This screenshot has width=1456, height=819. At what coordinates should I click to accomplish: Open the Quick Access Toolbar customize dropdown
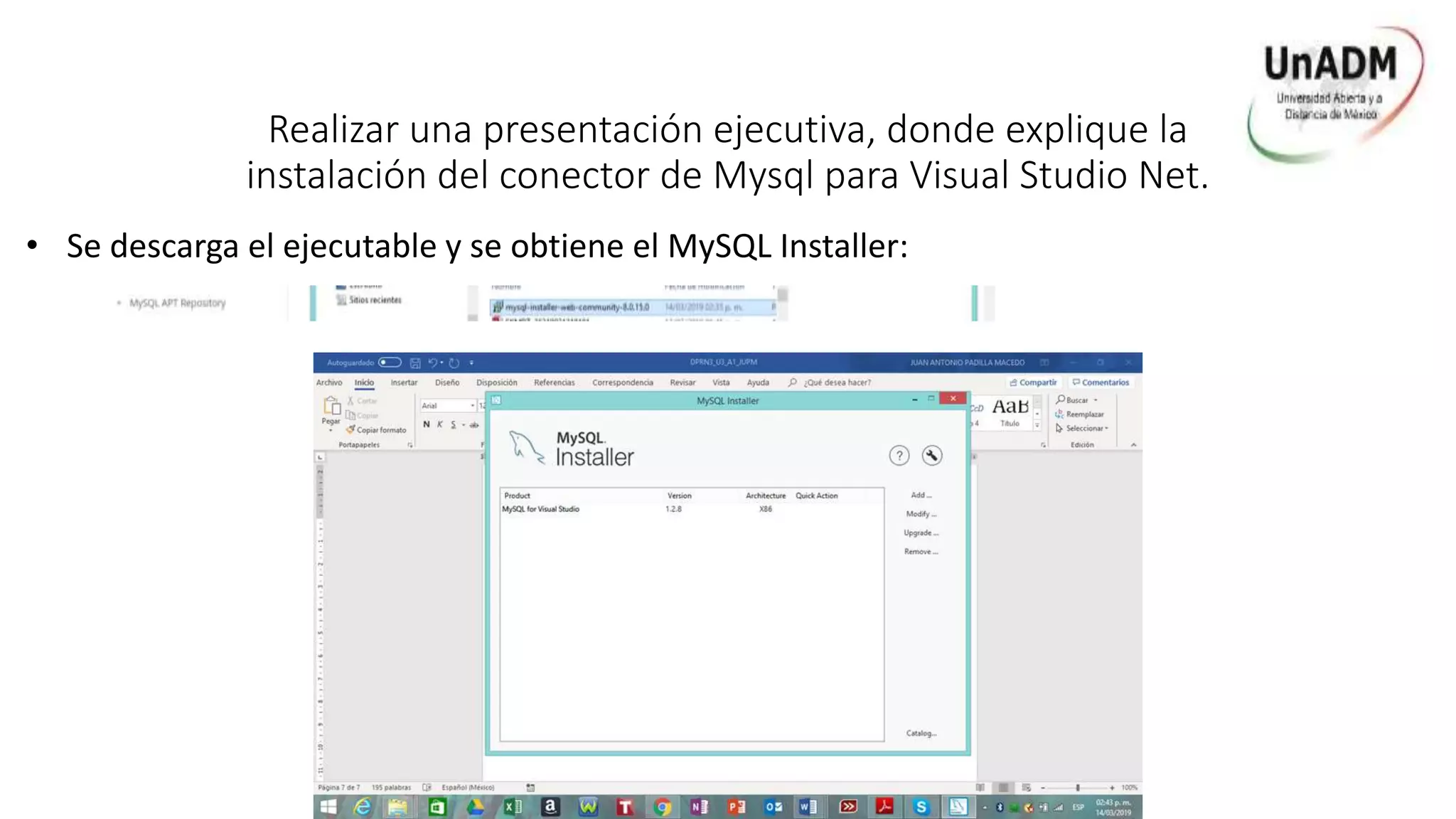click(471, 363)
